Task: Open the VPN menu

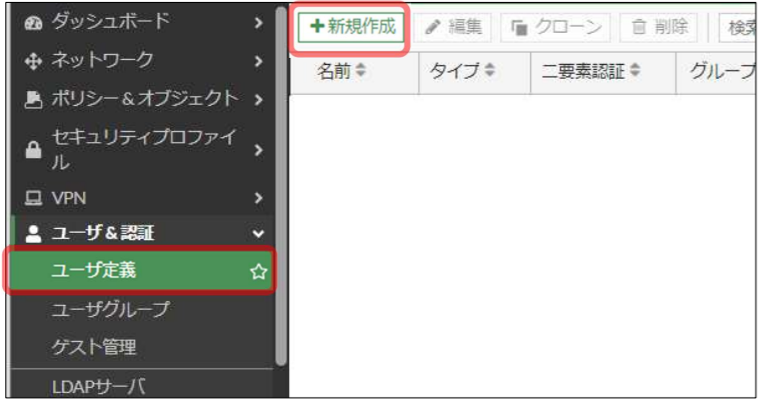Action: pyautogui.click(x=143, y=198)
